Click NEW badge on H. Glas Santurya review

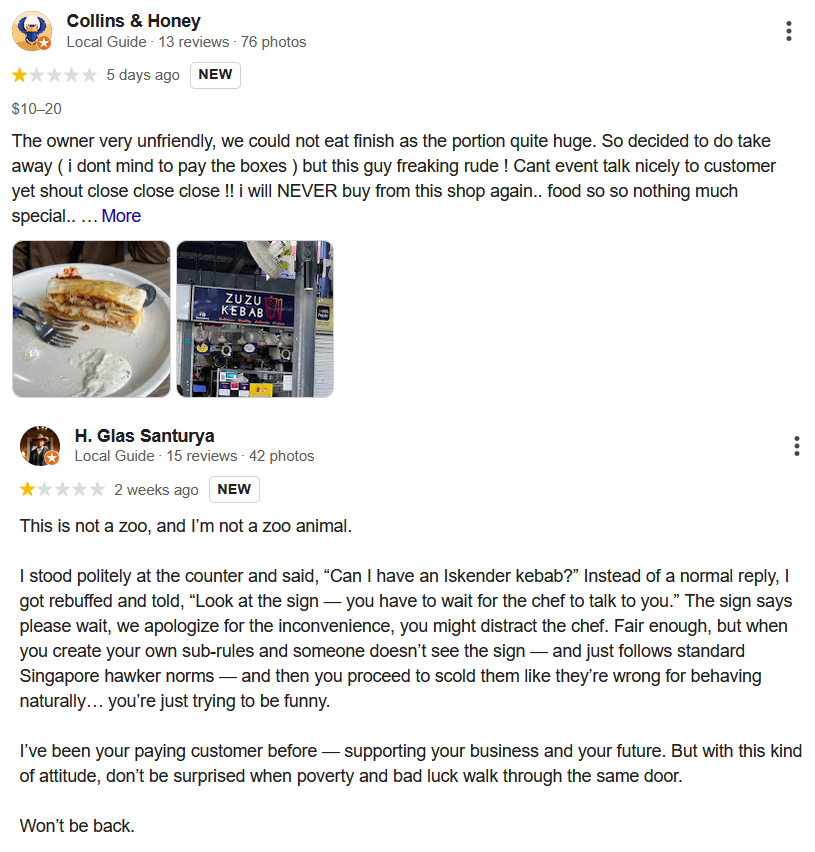tap(234, 490)
